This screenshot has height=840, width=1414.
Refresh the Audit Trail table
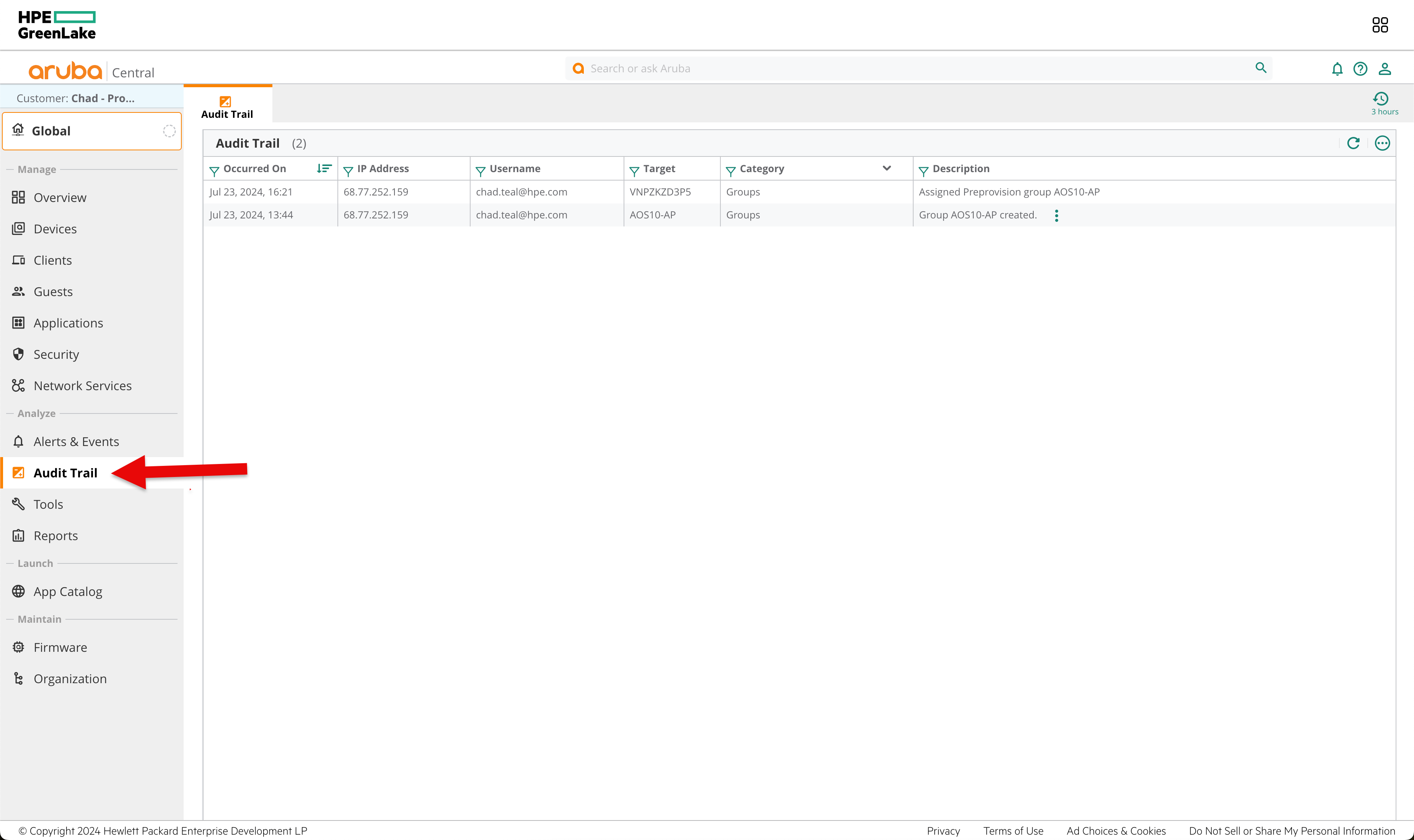(x=1354, y=143)
